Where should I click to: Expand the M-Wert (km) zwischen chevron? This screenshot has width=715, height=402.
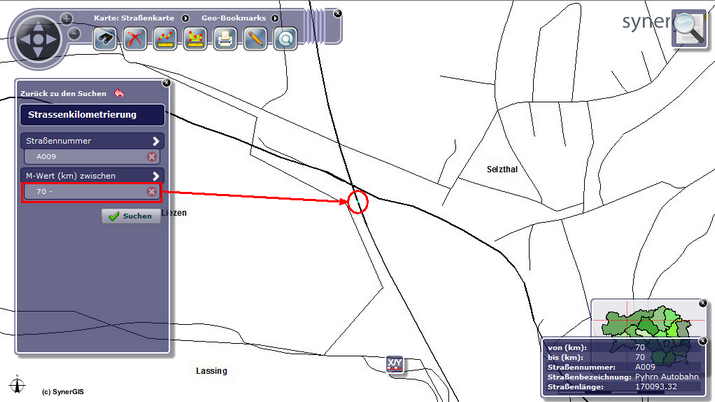tap(155, 176)
